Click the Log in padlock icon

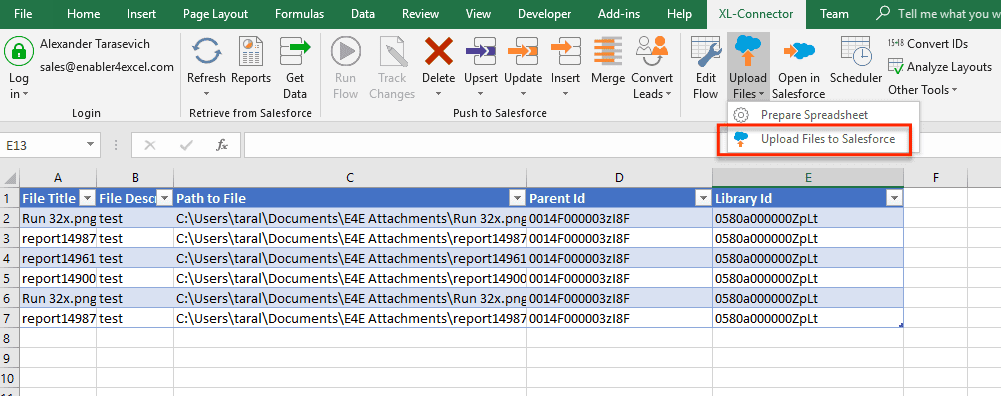tap(19, 51)
